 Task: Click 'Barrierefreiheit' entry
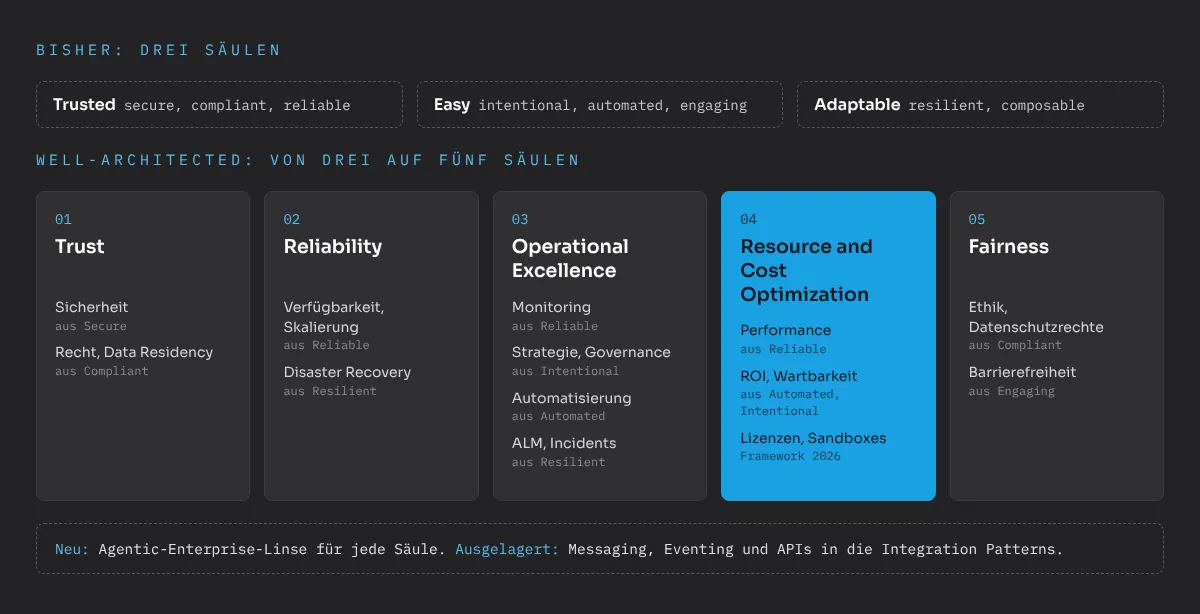(x=1023, y=372)
